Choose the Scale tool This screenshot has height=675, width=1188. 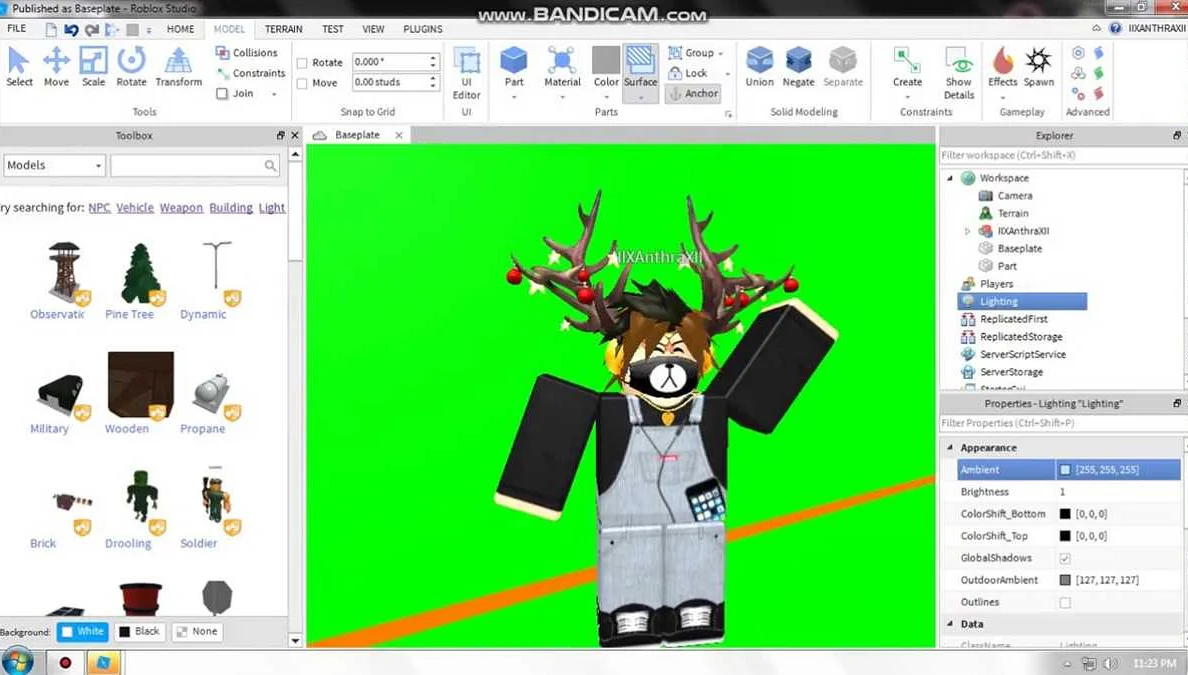point(93,67)
